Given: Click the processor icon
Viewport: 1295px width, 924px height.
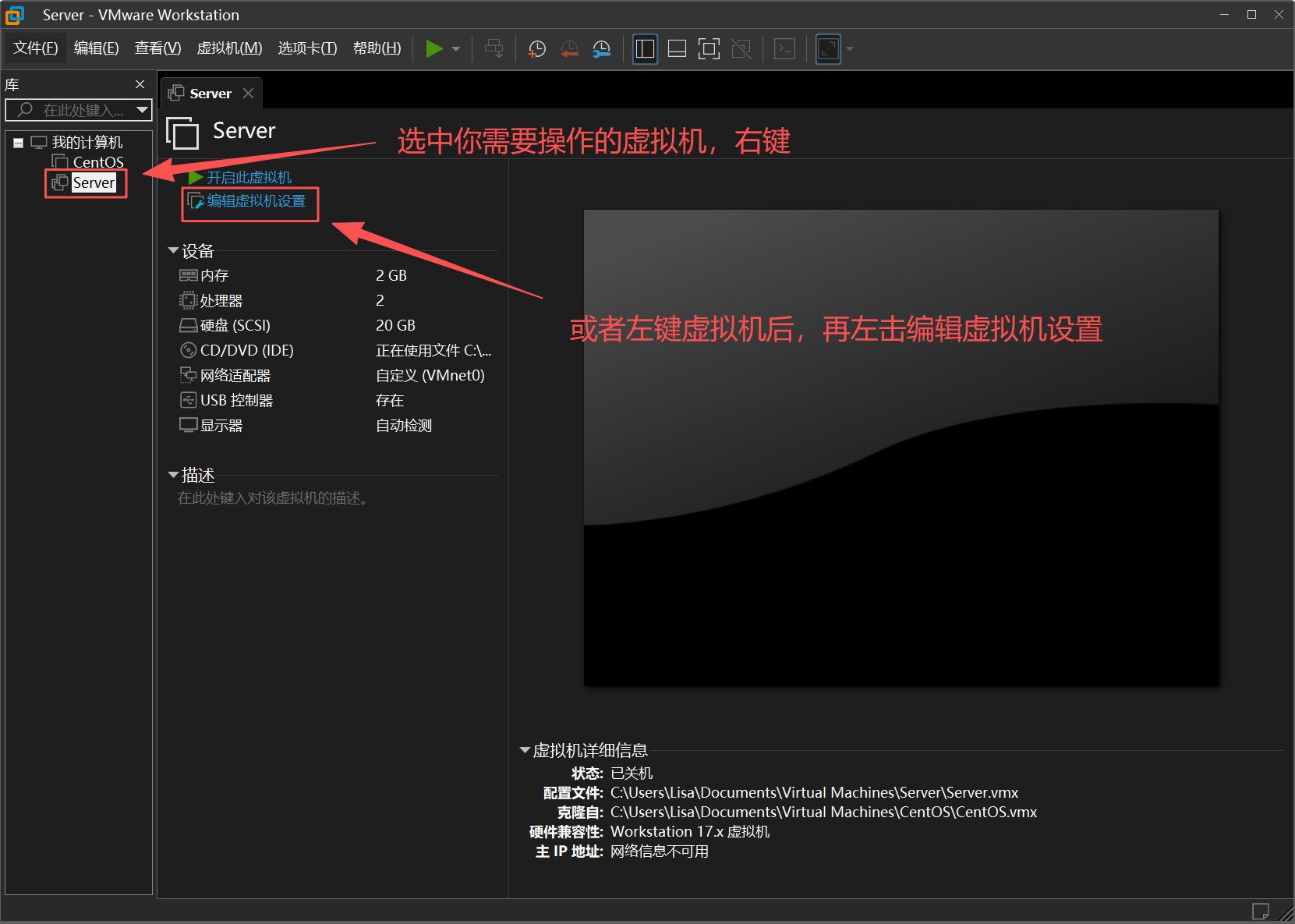Looking at the screenshot, I should [188, 300].
